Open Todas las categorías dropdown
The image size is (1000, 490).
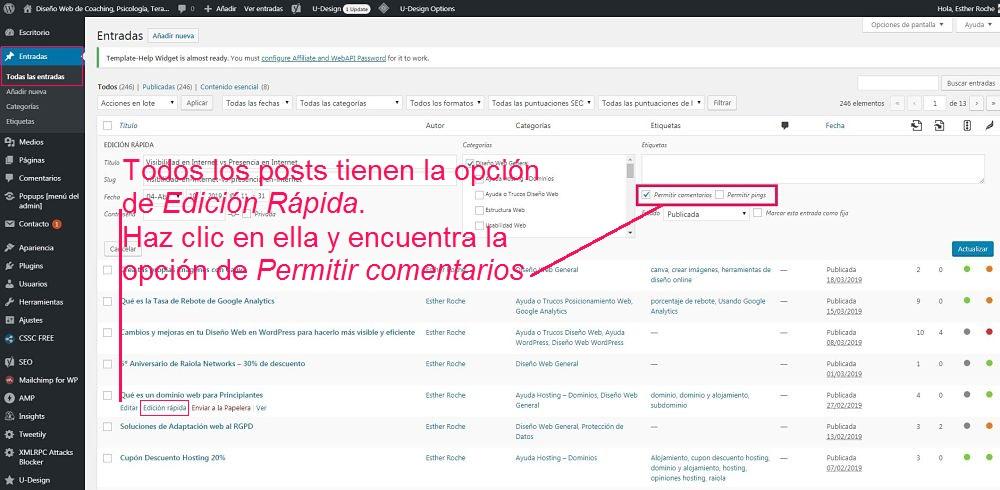pyautogui.click(x=349, y=103)
